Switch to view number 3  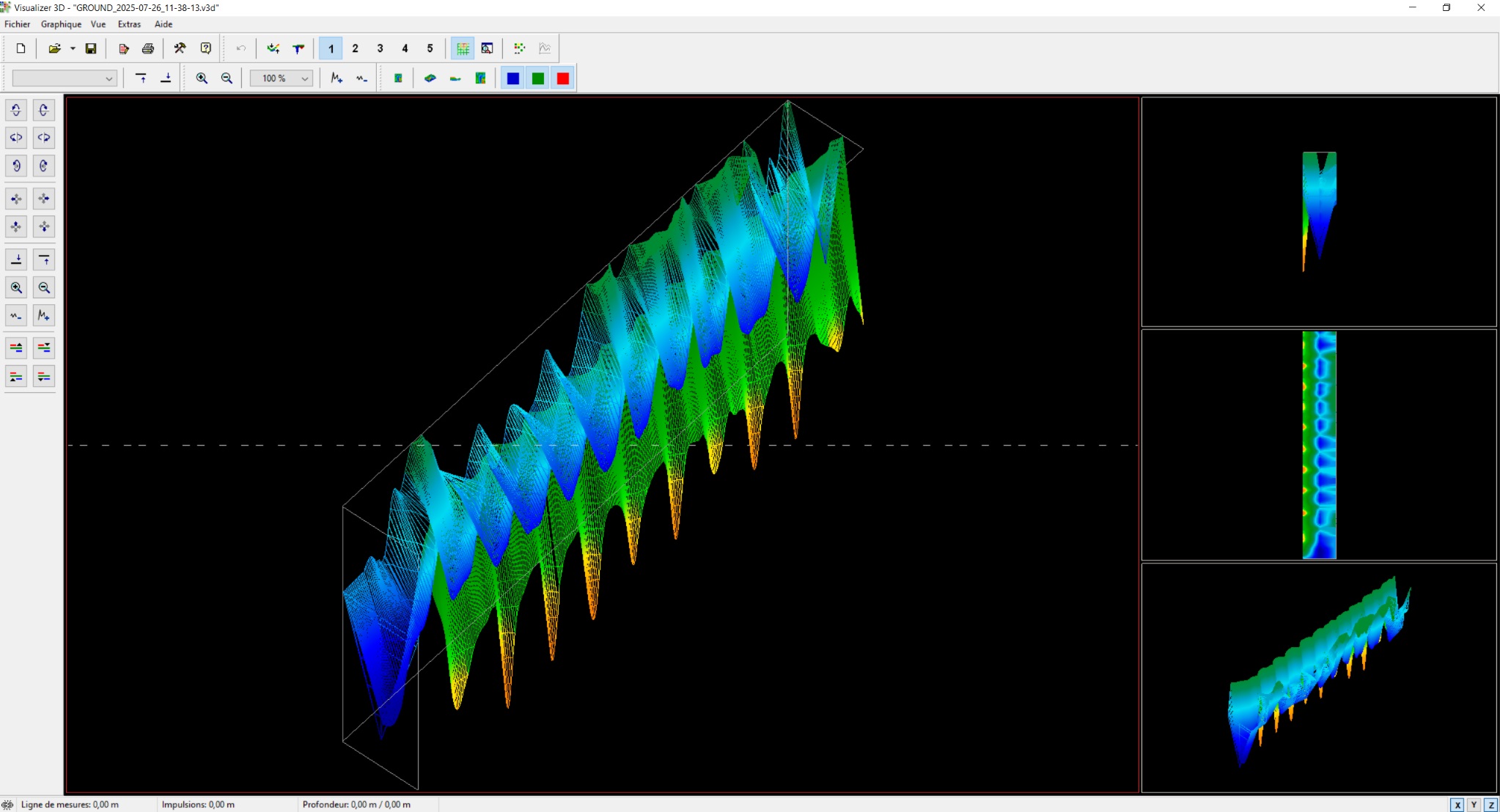point(380,48)
